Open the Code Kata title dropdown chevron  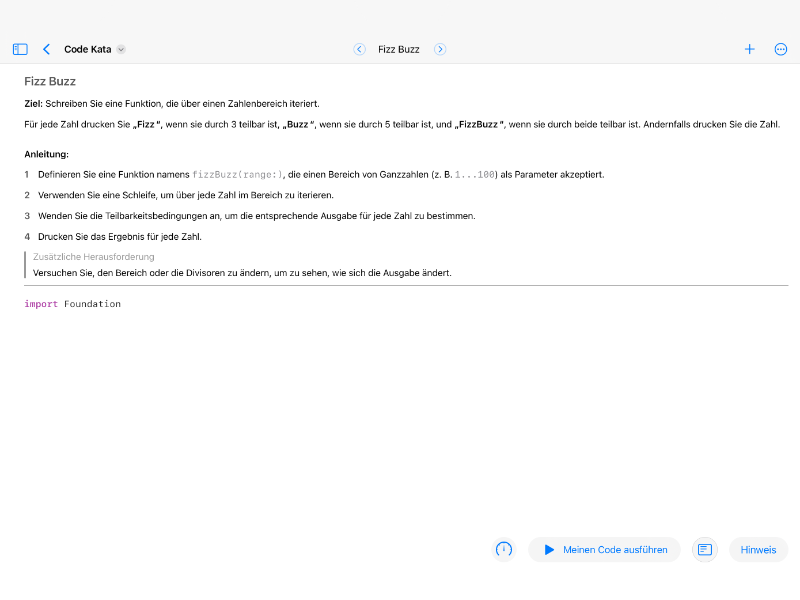coord(121,49)
